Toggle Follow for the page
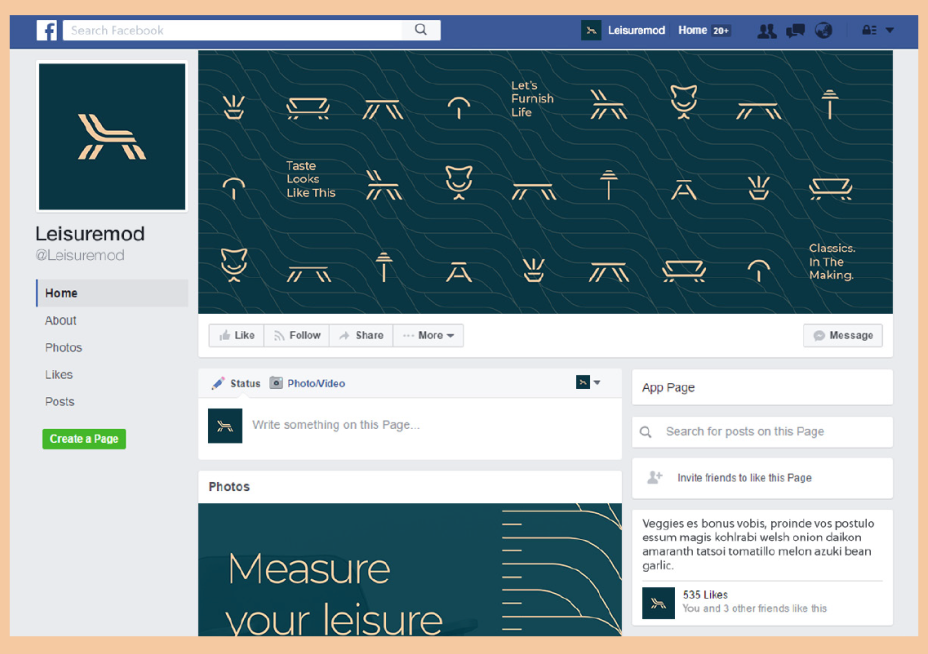928x654 pixels. click(x=297, y=336)
